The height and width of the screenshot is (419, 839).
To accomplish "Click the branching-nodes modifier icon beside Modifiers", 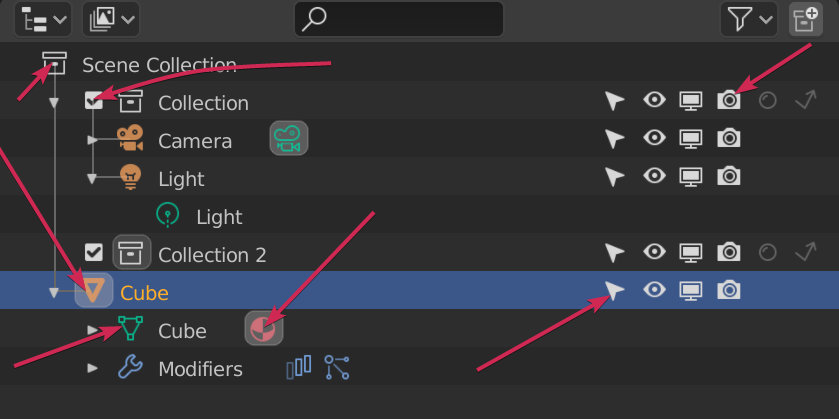I will pyautogui.click(x=337, y=367).
